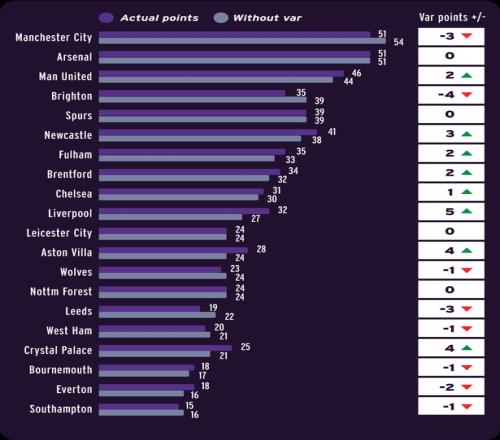500x440 pixels.
Task: Click the Wolves team label
Action: [76, 272]
